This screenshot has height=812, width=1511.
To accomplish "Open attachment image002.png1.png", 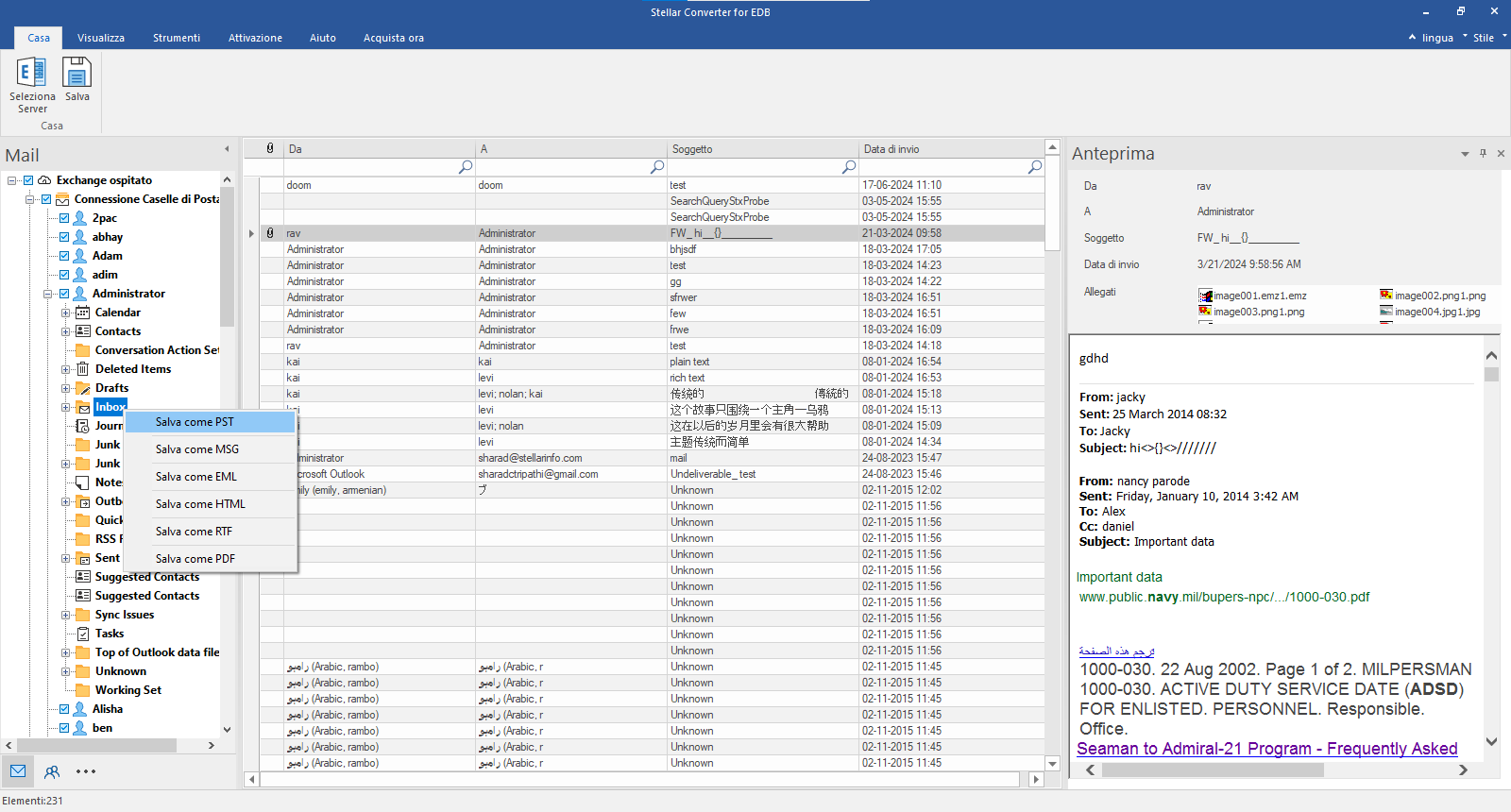I will (1433, 296).
